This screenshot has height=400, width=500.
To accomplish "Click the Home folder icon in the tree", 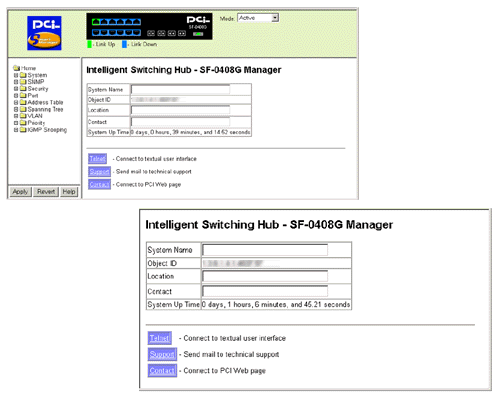I will [17, 68].
